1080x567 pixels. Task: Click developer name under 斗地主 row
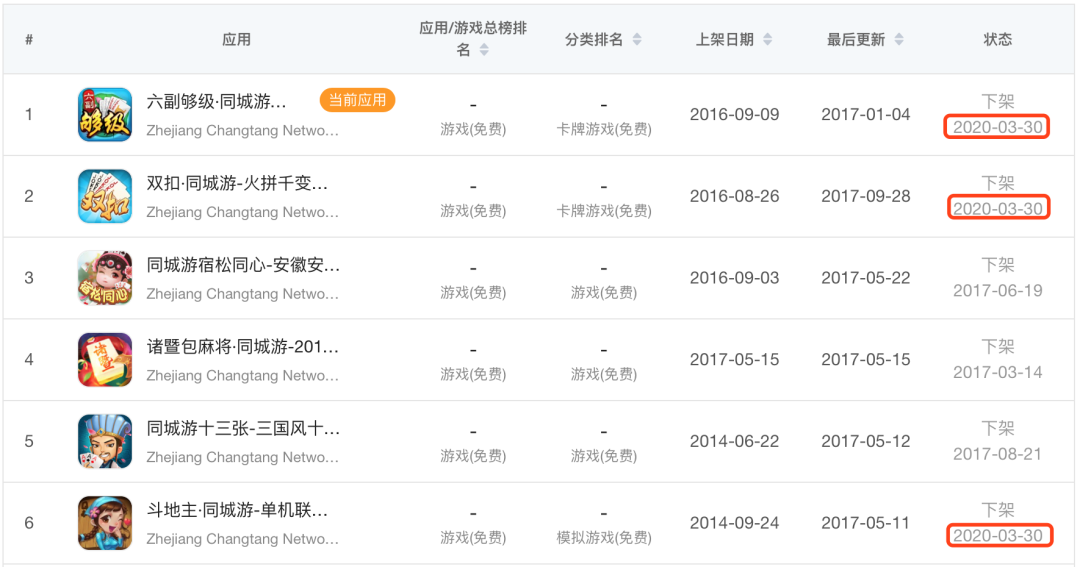pos(242,539)
